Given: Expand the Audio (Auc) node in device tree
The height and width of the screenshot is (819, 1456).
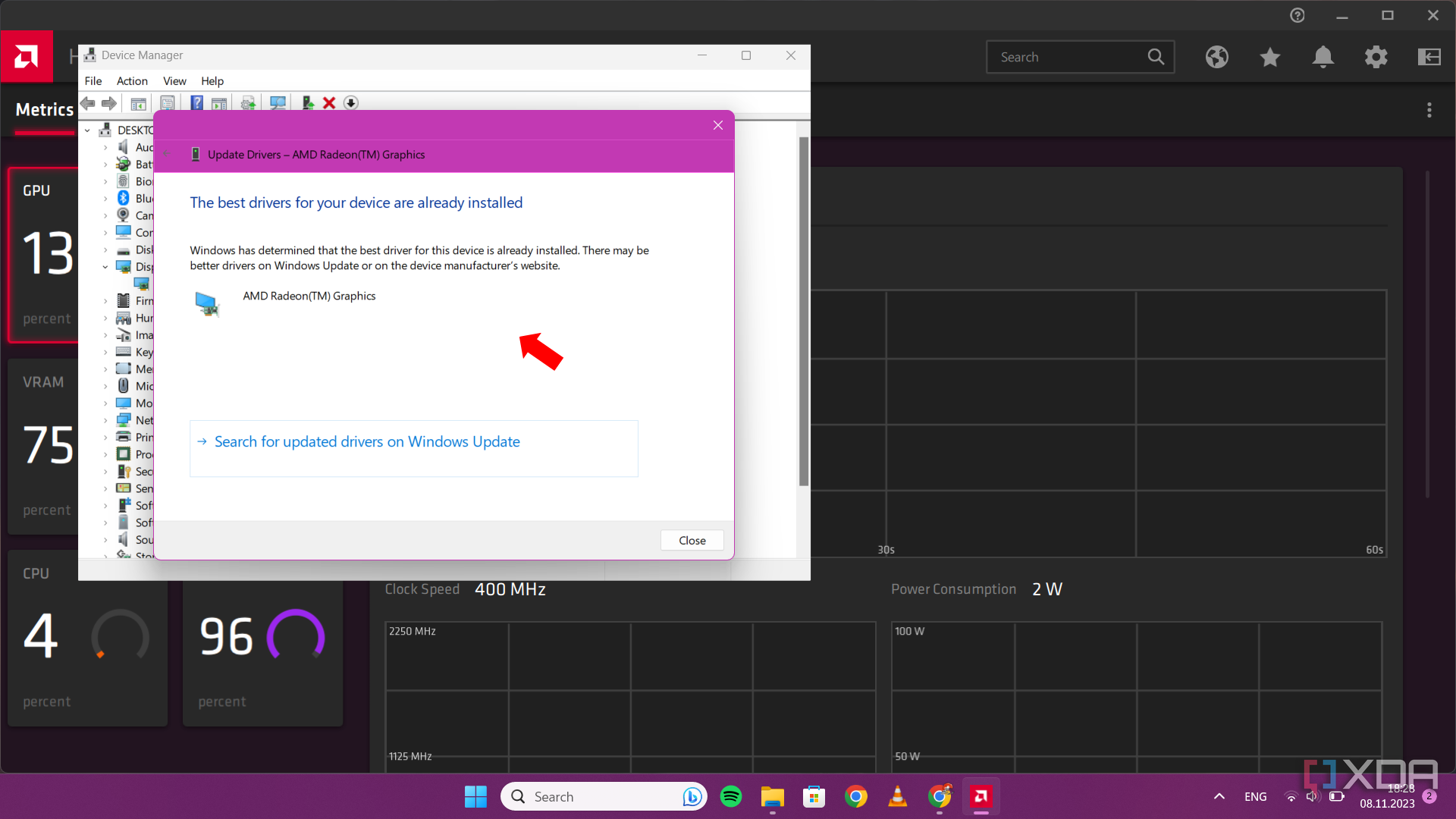Looking at the screenshot, I should click(105, 147).
